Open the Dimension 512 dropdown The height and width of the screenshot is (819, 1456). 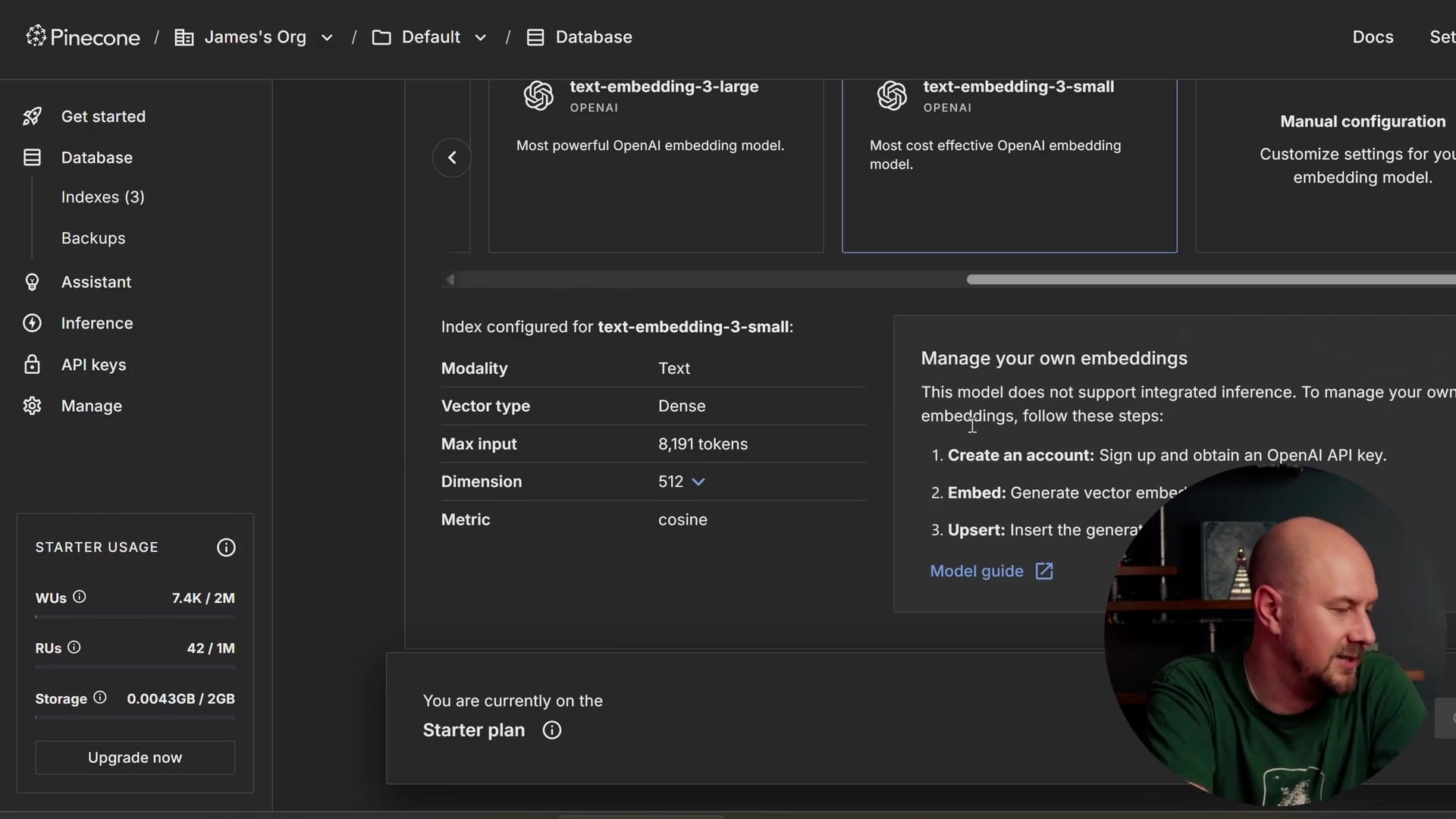coord(698,482)
